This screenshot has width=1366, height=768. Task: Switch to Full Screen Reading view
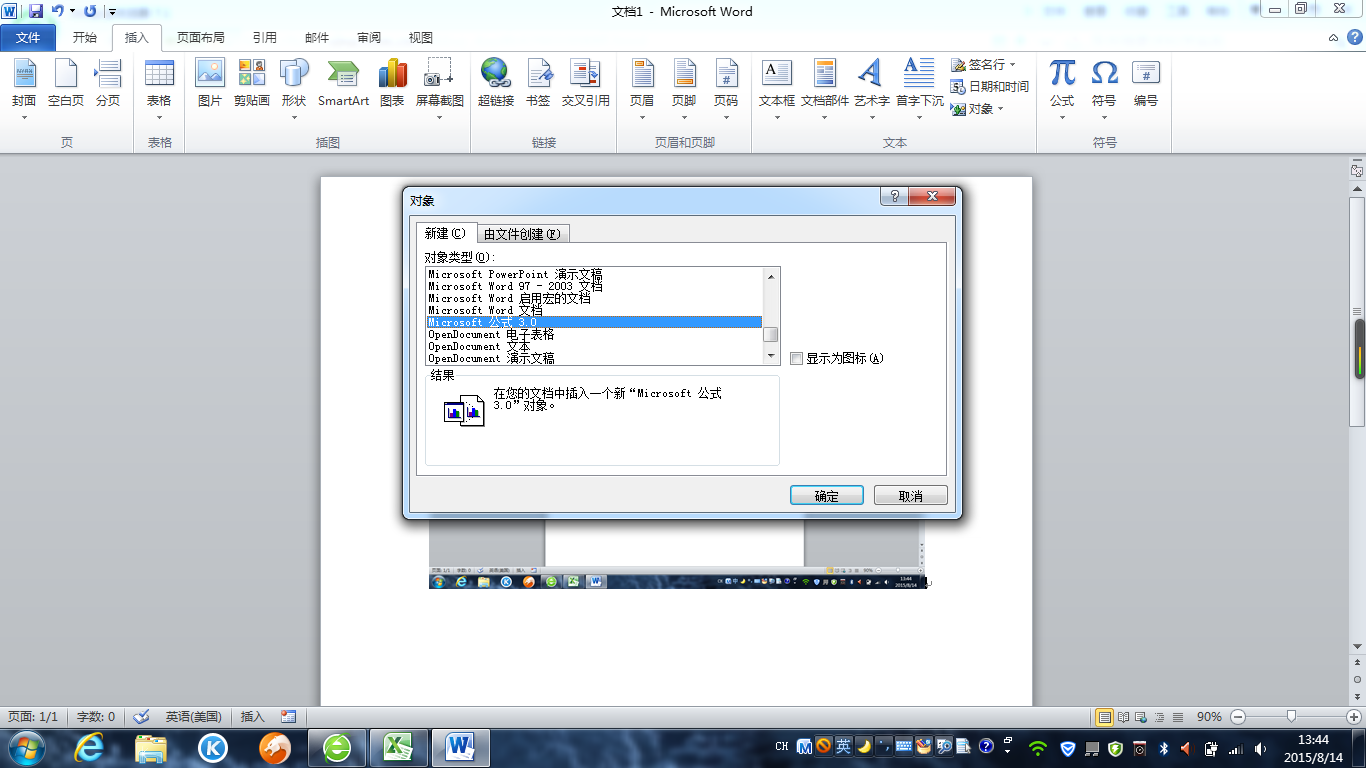tap(1124, 717)
